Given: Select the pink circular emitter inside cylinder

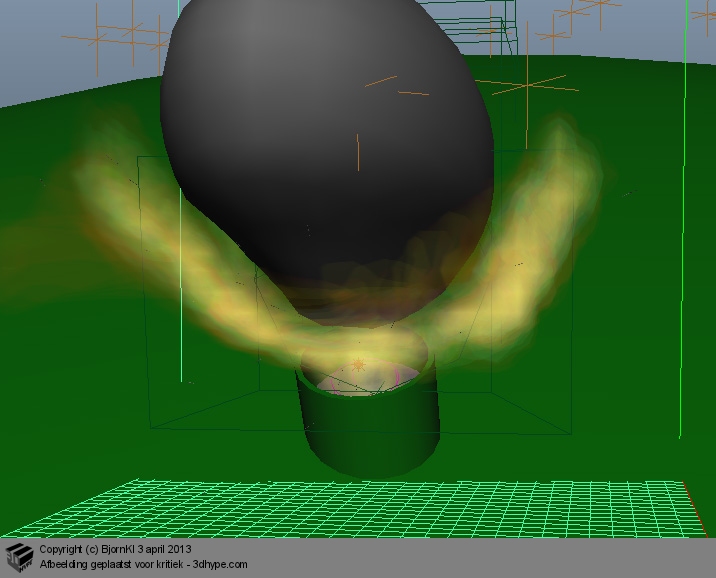Looking at the screenshot, I should coord(365,379).
